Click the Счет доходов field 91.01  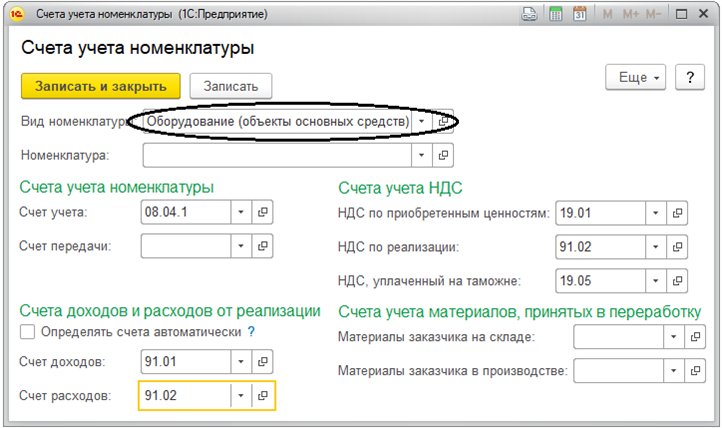pos(186,362)
